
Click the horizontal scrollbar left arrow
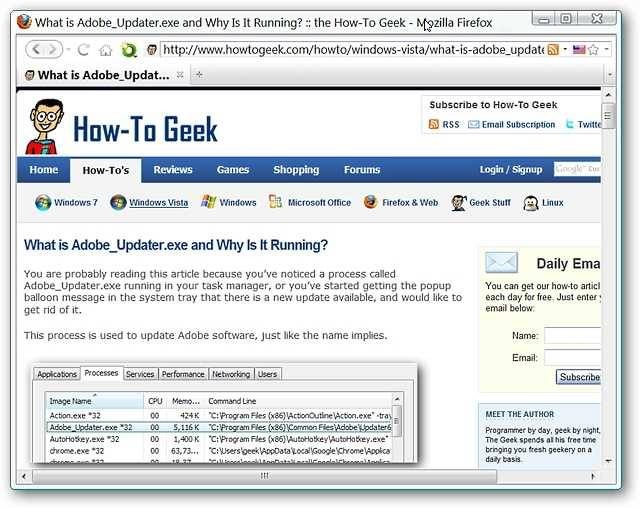(24, 476)
